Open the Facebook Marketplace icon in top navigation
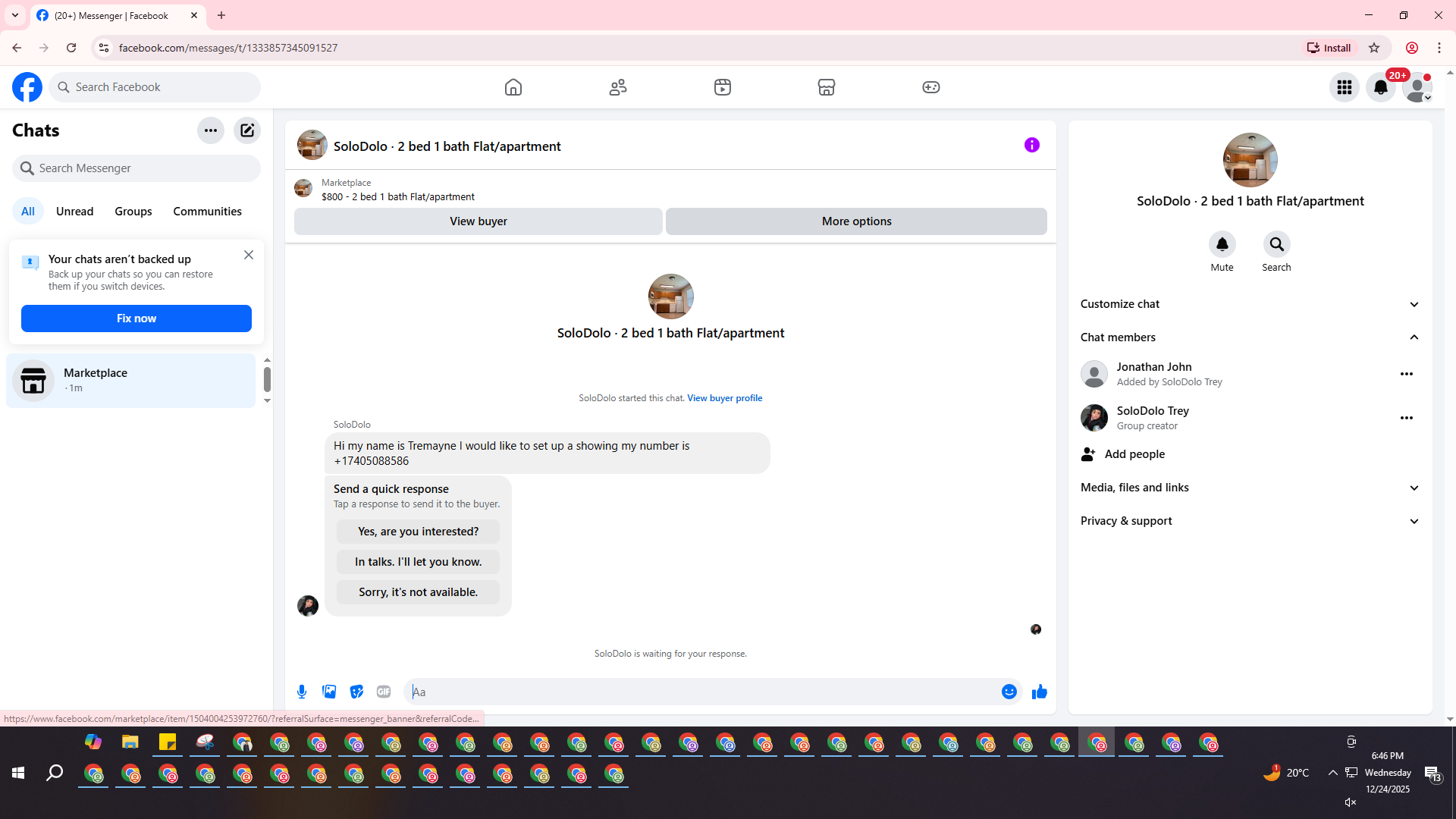This screenshot has width=1456, height=819. point(827,87)
